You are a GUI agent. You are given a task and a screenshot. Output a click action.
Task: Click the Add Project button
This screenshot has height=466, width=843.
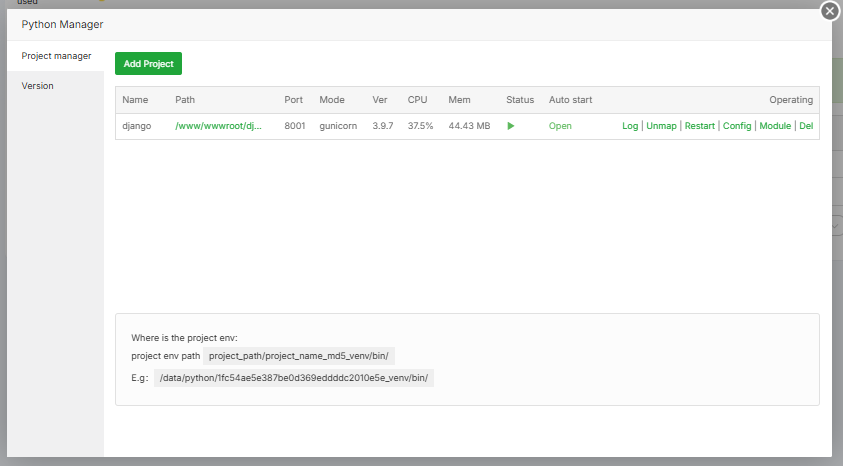pos(148,63)
